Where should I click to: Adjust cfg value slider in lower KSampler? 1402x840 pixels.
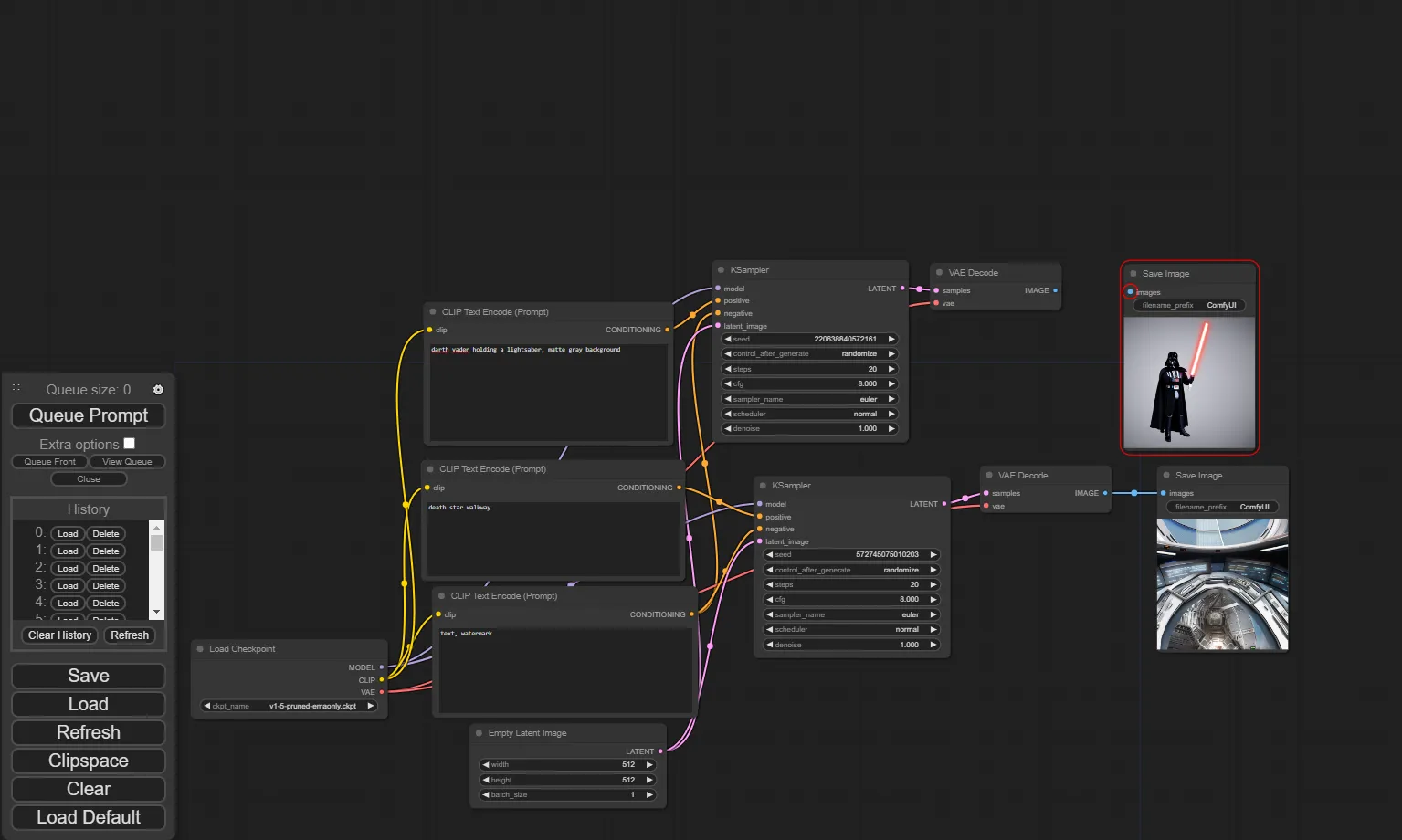pyautogui.click(x=851, y=600)
